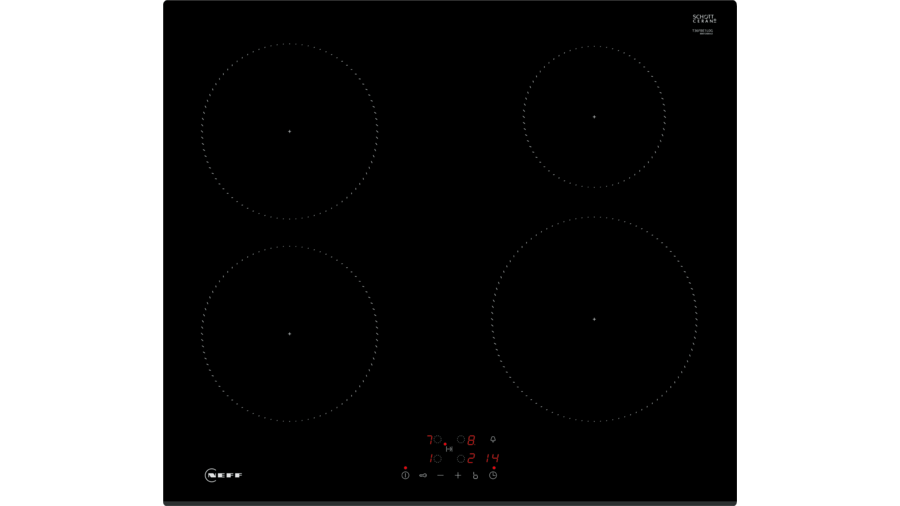Image resolution: width=900 pixels, height=506 pixels.
Task: Click the center of the large bottom-right zone
Action: tap(594, 320)
